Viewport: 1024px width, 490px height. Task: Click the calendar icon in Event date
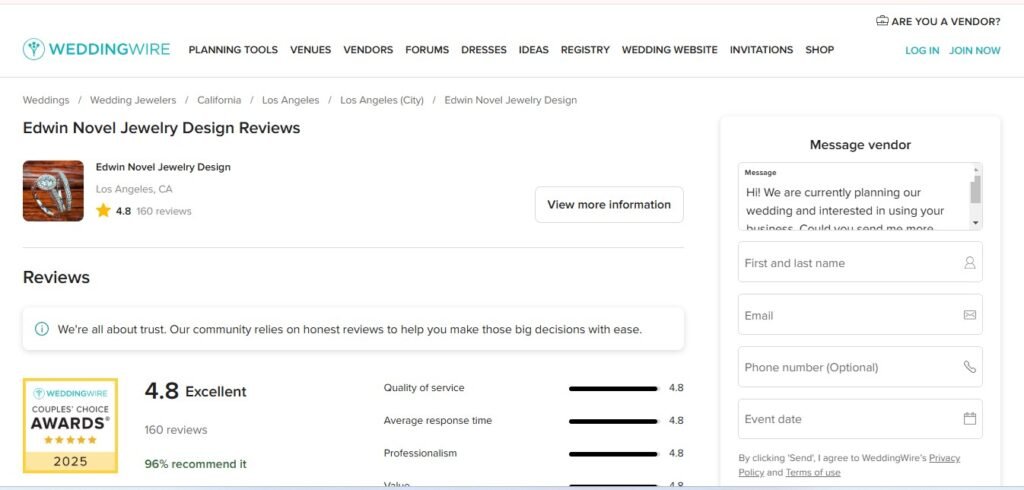pyautogui.click(x=970, y=419)
